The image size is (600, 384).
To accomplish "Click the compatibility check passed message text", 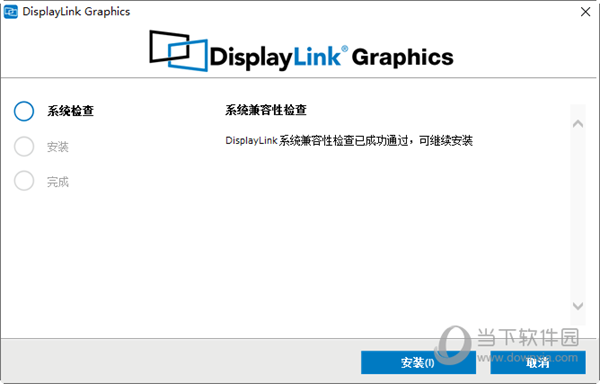I will [349, 141].
